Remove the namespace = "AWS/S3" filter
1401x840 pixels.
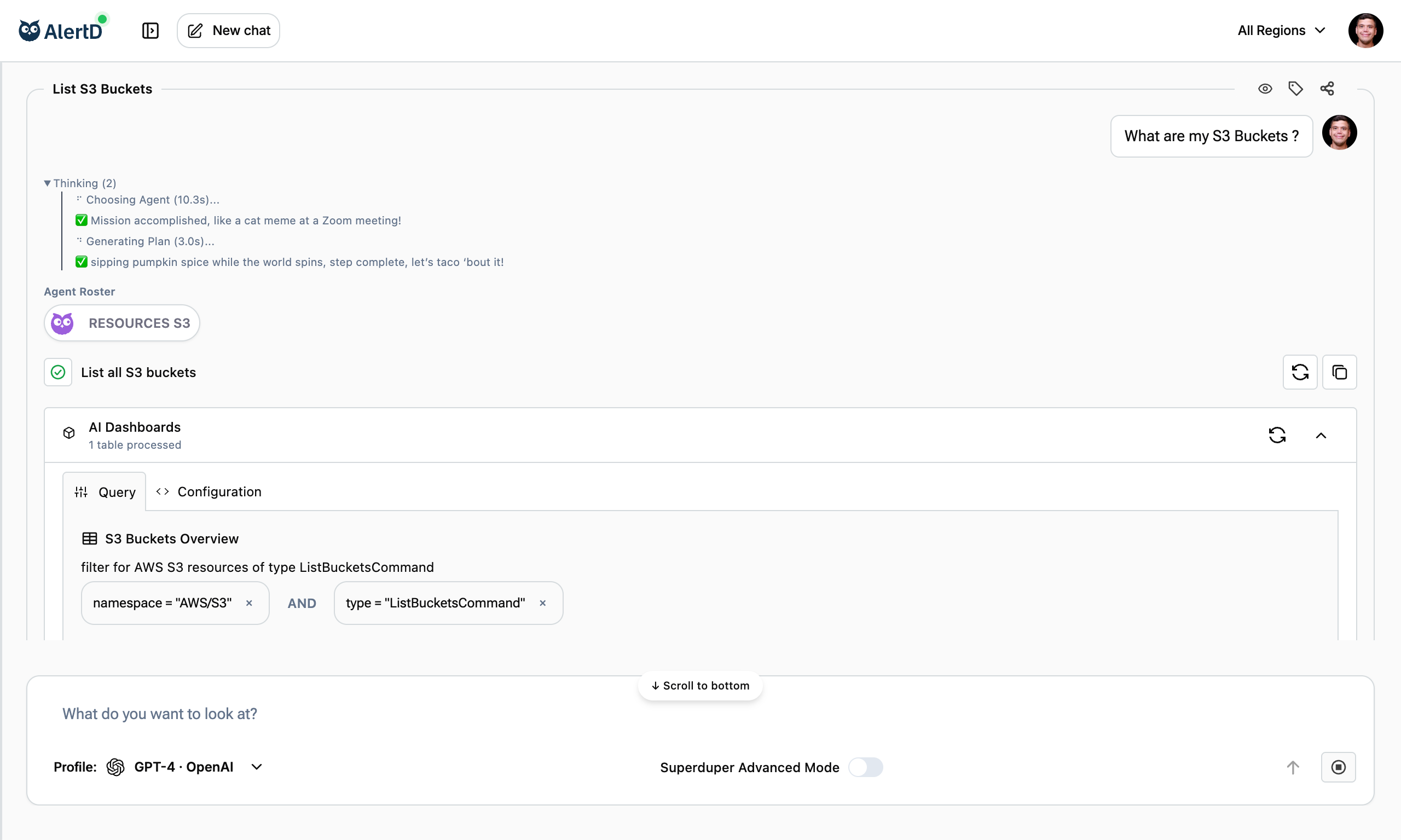click(249, 604)
